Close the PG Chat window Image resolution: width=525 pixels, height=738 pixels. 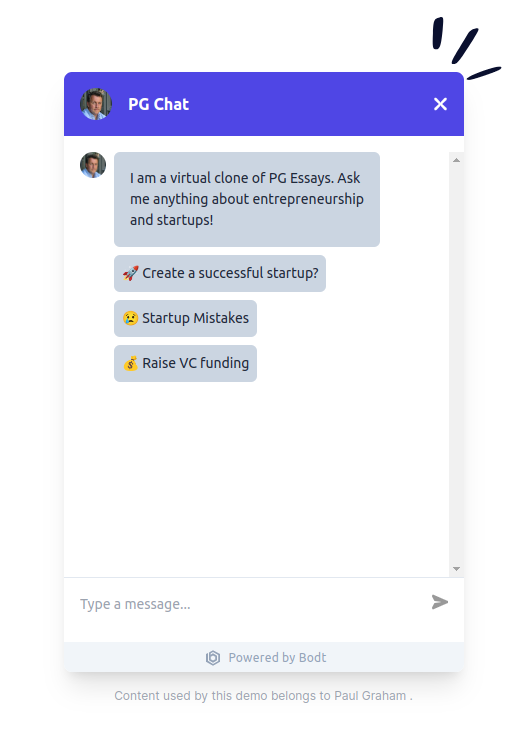(x=440, y=104)
